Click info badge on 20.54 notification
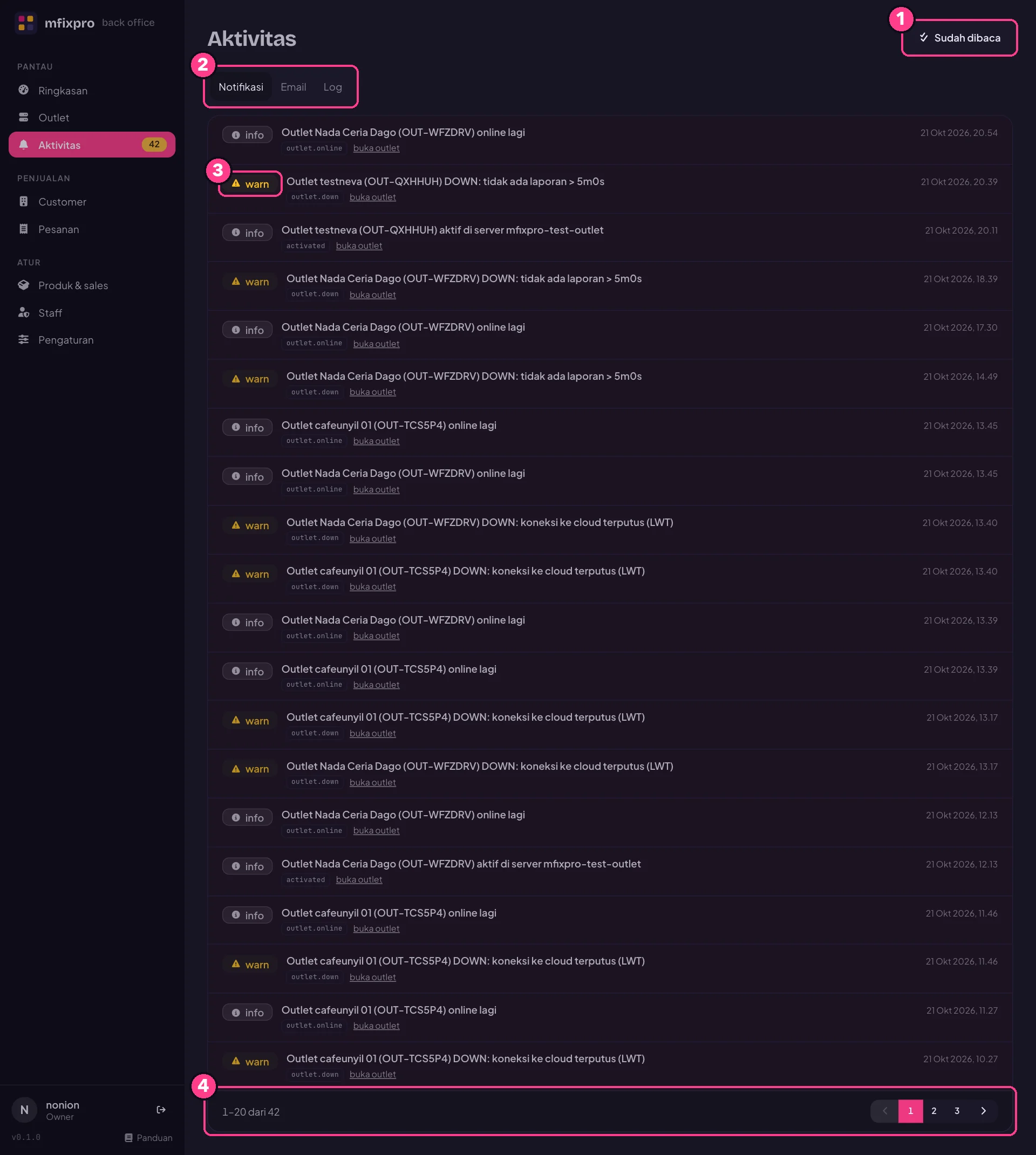Screen dimensions: 1036x1155 click(248, 135)
